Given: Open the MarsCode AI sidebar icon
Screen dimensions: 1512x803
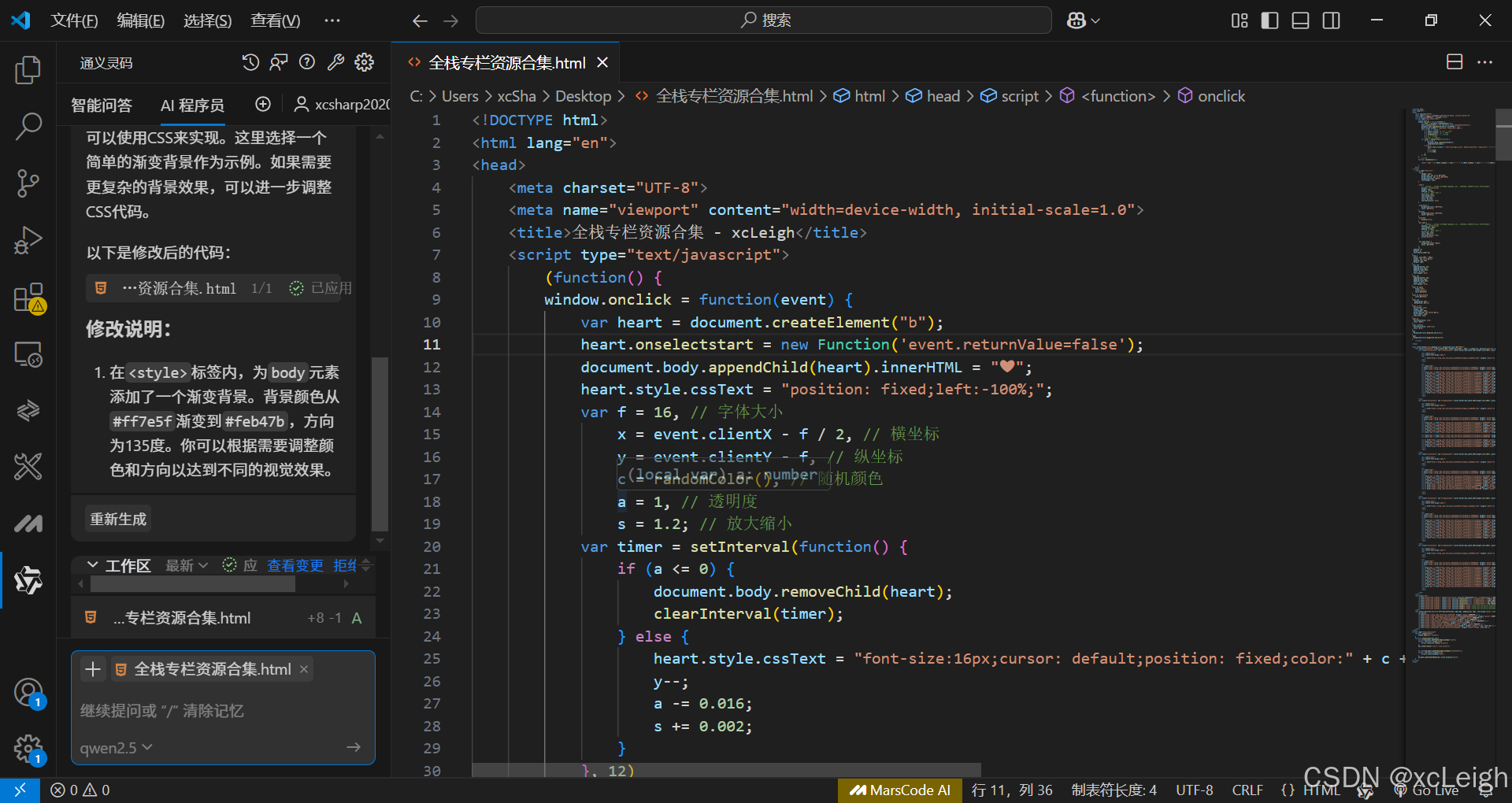Looking at the screenshot, I should pos(28,524).
